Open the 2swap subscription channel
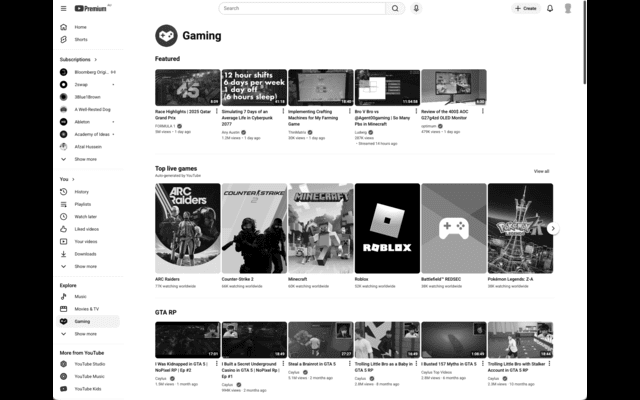The height and width of the screenshot is (400, 640). [x=89, y=84]
